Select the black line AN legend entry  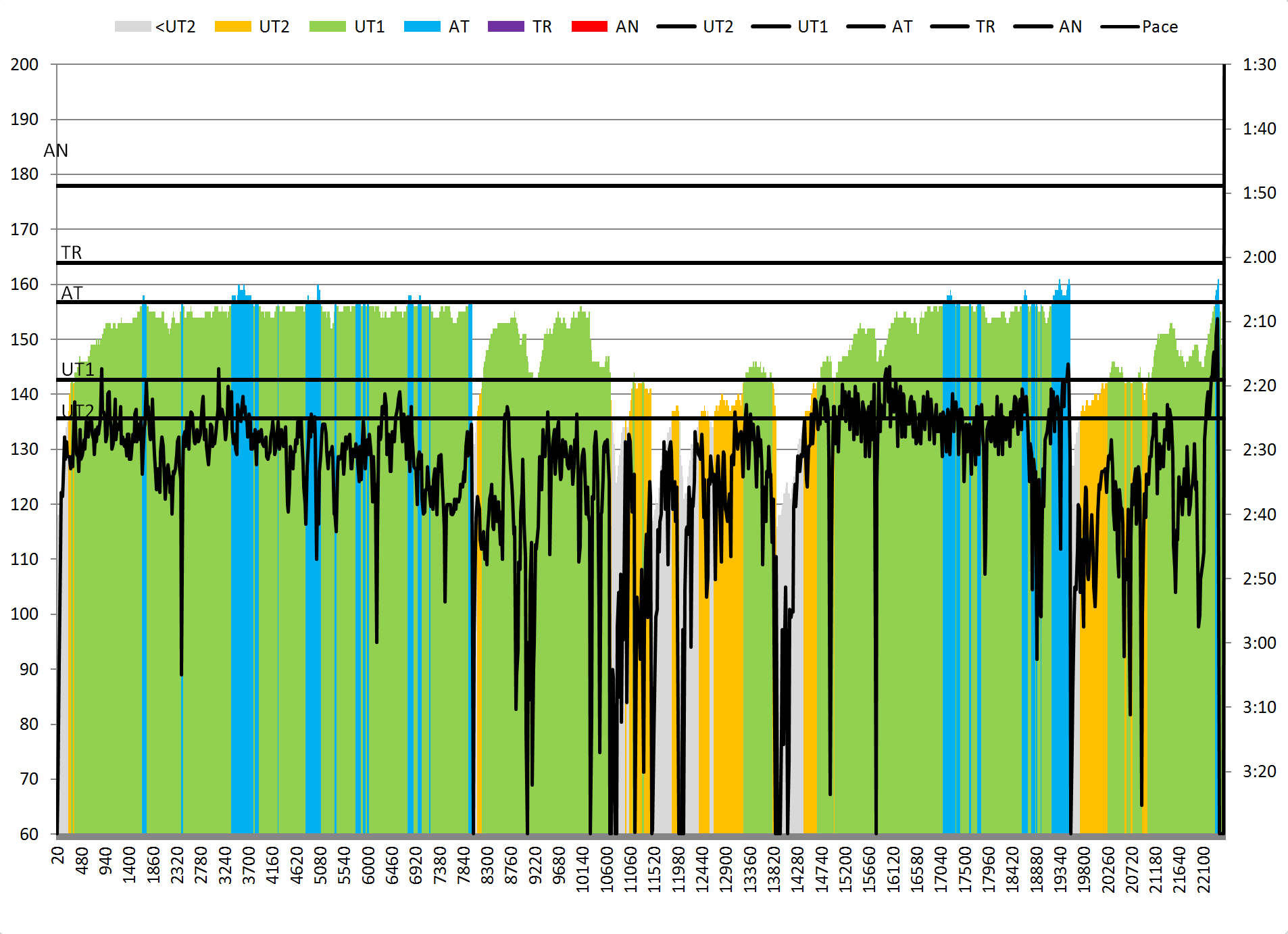pyautogui.click(x=1047, y=27)
